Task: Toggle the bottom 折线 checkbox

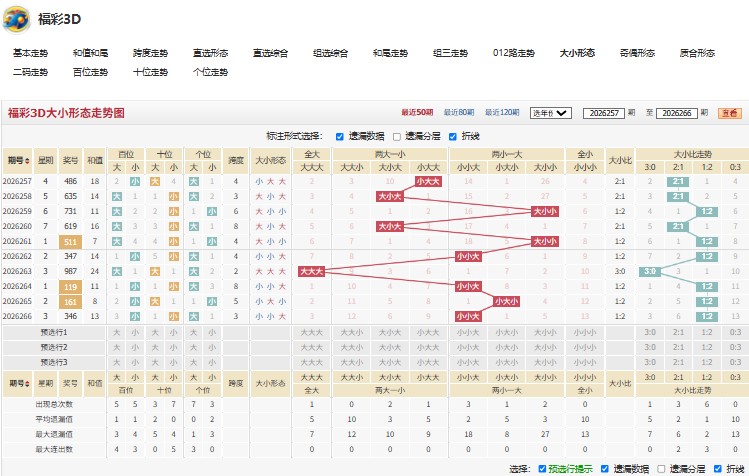Action: (x=717, y=469)
